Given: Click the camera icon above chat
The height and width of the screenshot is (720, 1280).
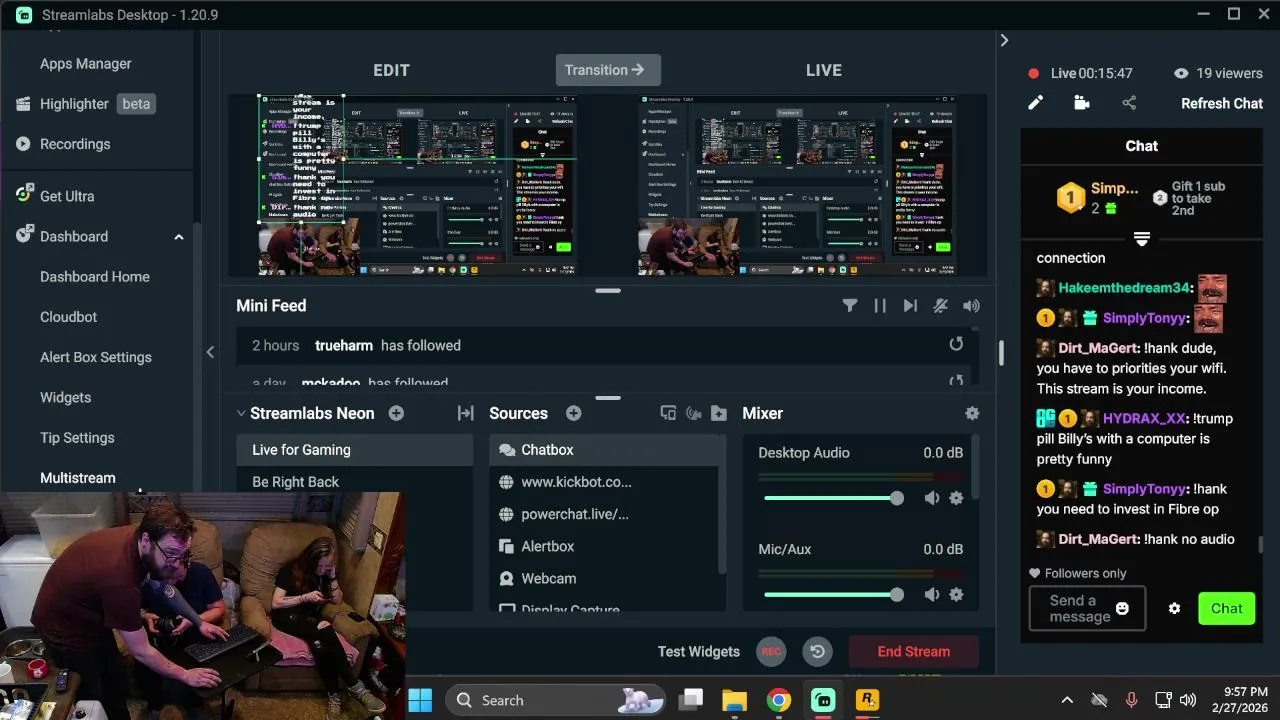Looking at the screenshot, I should 1082,103.
